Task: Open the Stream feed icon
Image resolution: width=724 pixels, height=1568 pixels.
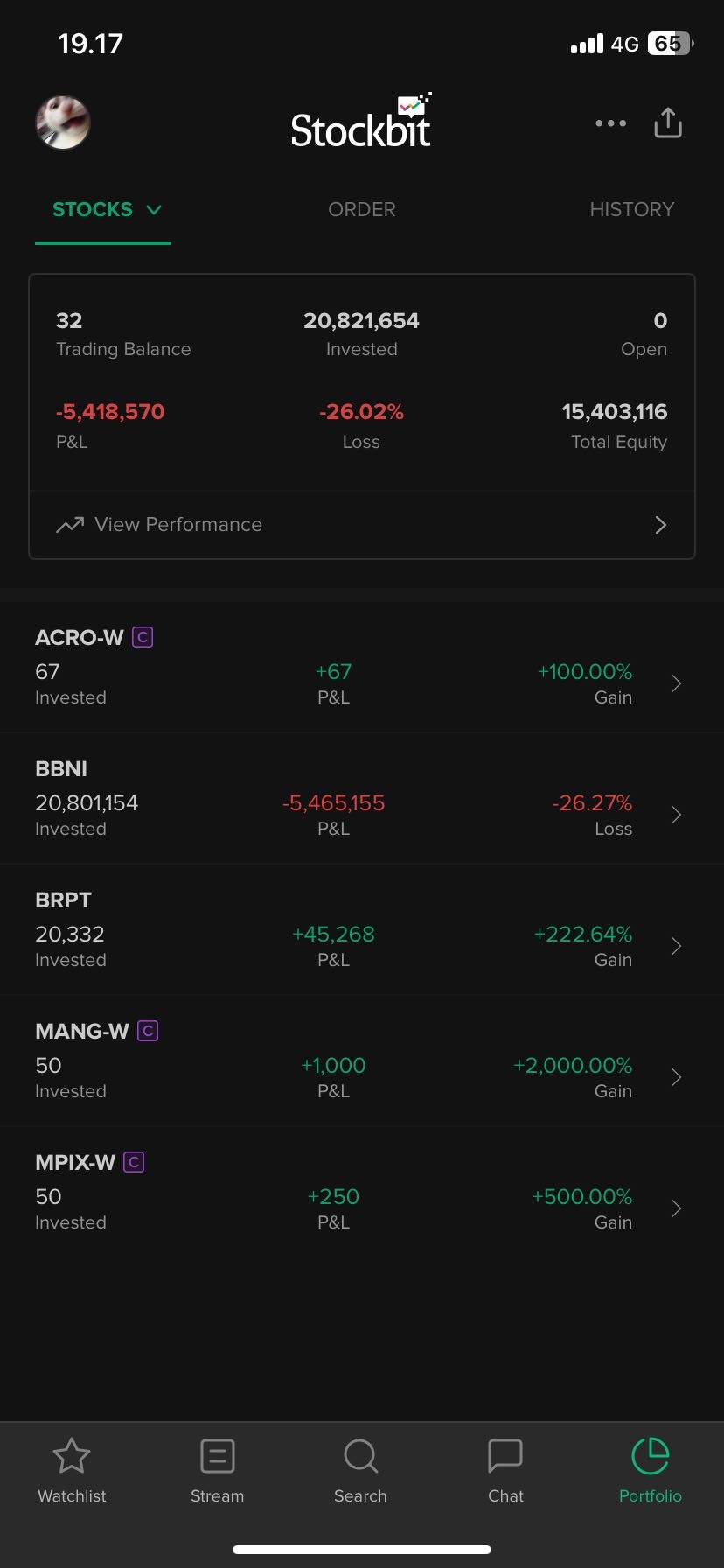Action: (x=217, y=1456)
